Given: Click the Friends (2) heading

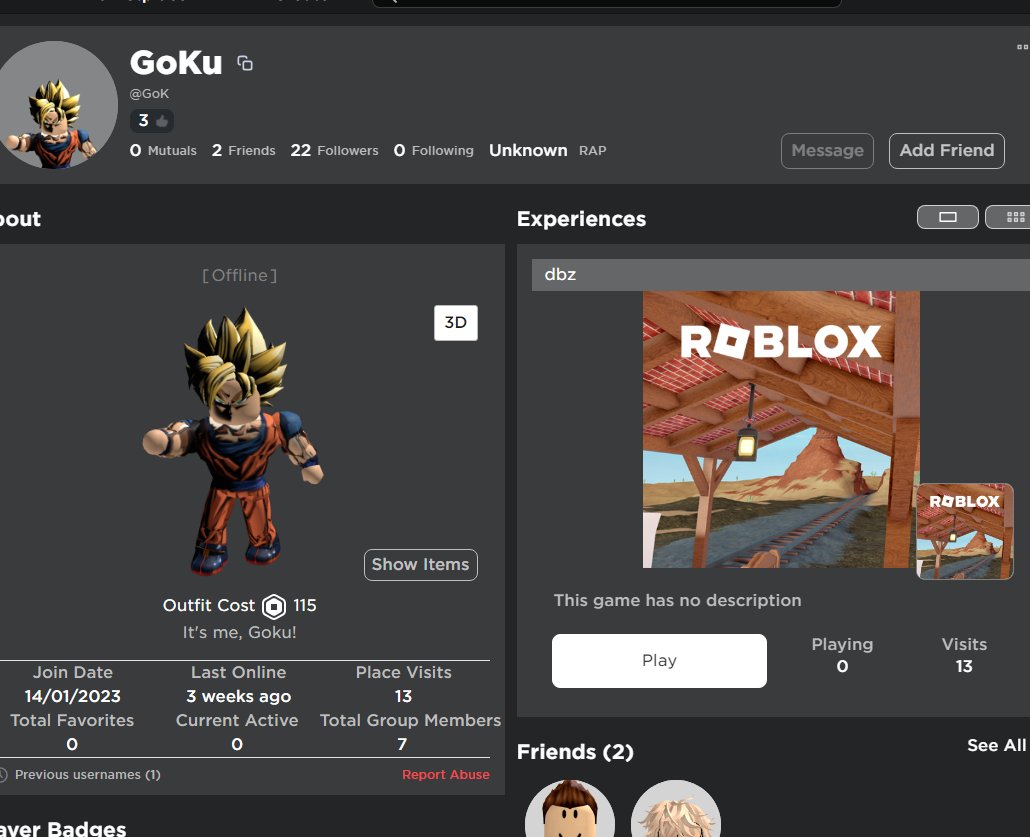Looking at the screenshot, I should 575,752.
